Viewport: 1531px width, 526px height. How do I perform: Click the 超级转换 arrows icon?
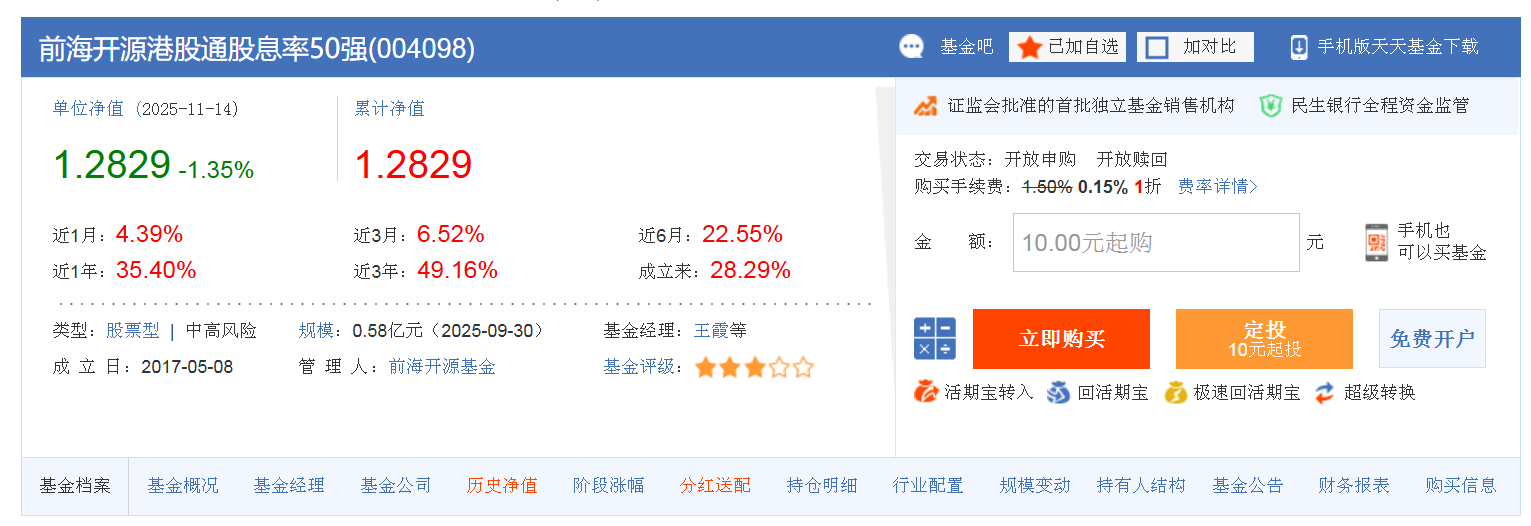[1325, 392]
